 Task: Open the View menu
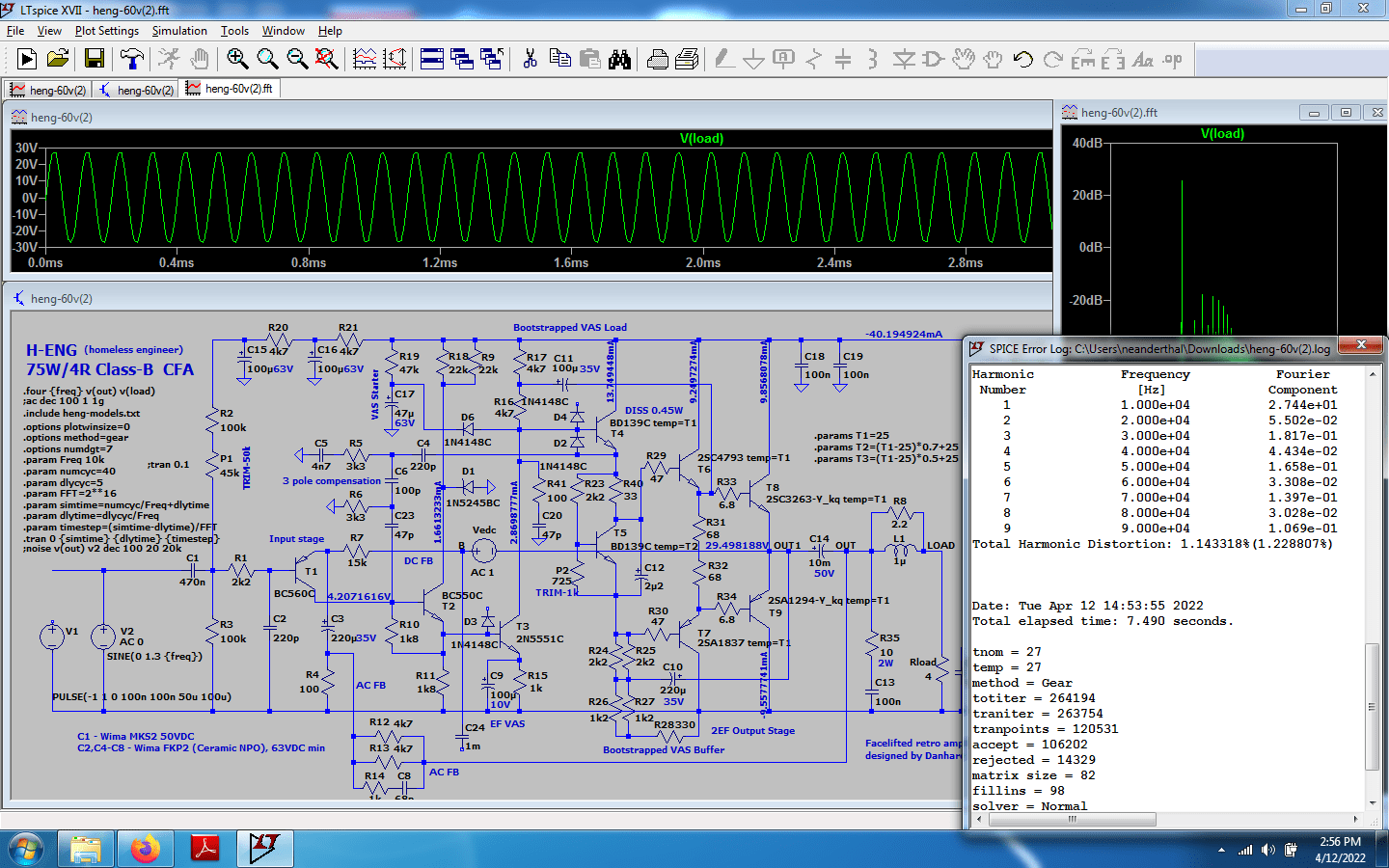click(49, 31)
